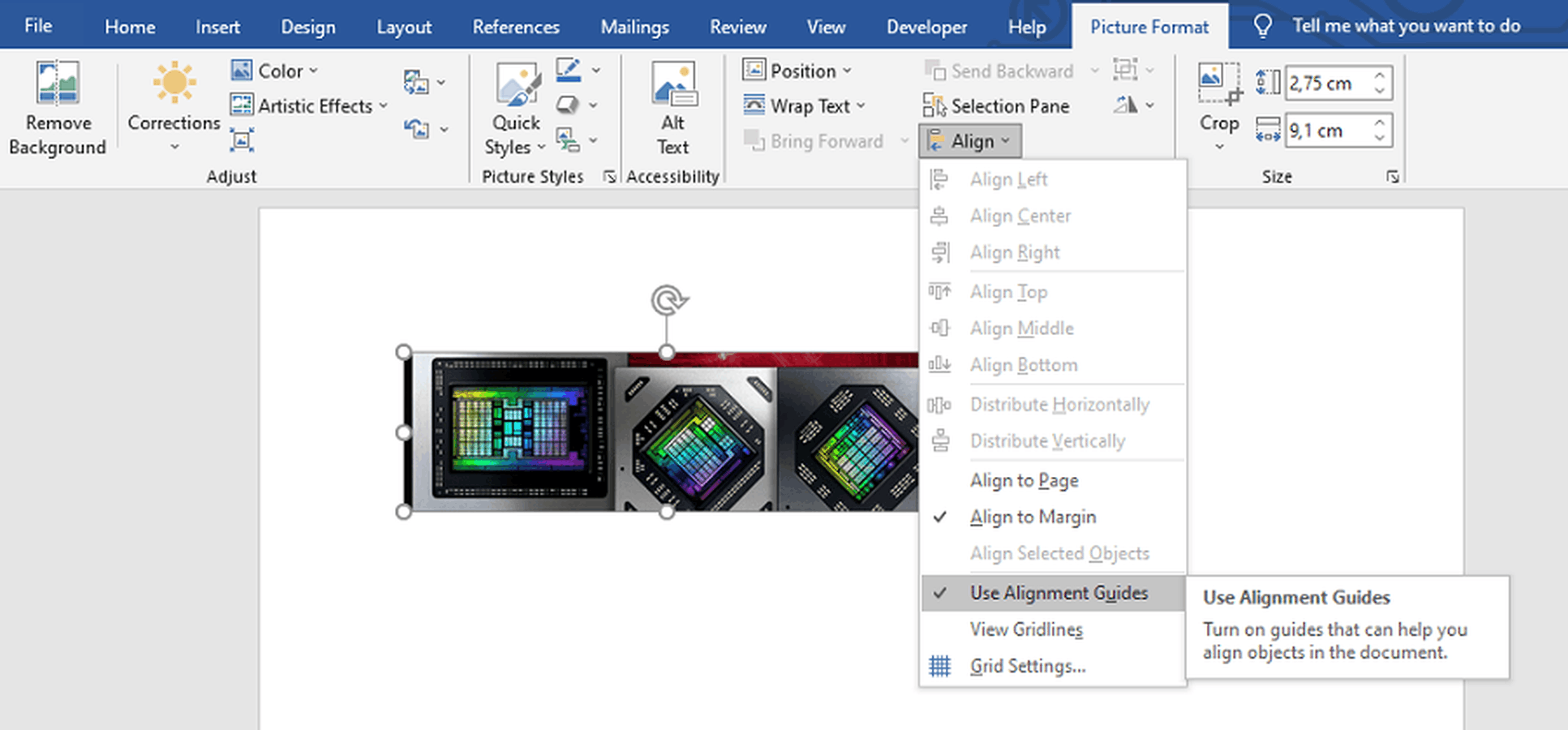The image size is (1568, 730).
Task: Open Grid Settings from the Align menu
Action: 1053,667
